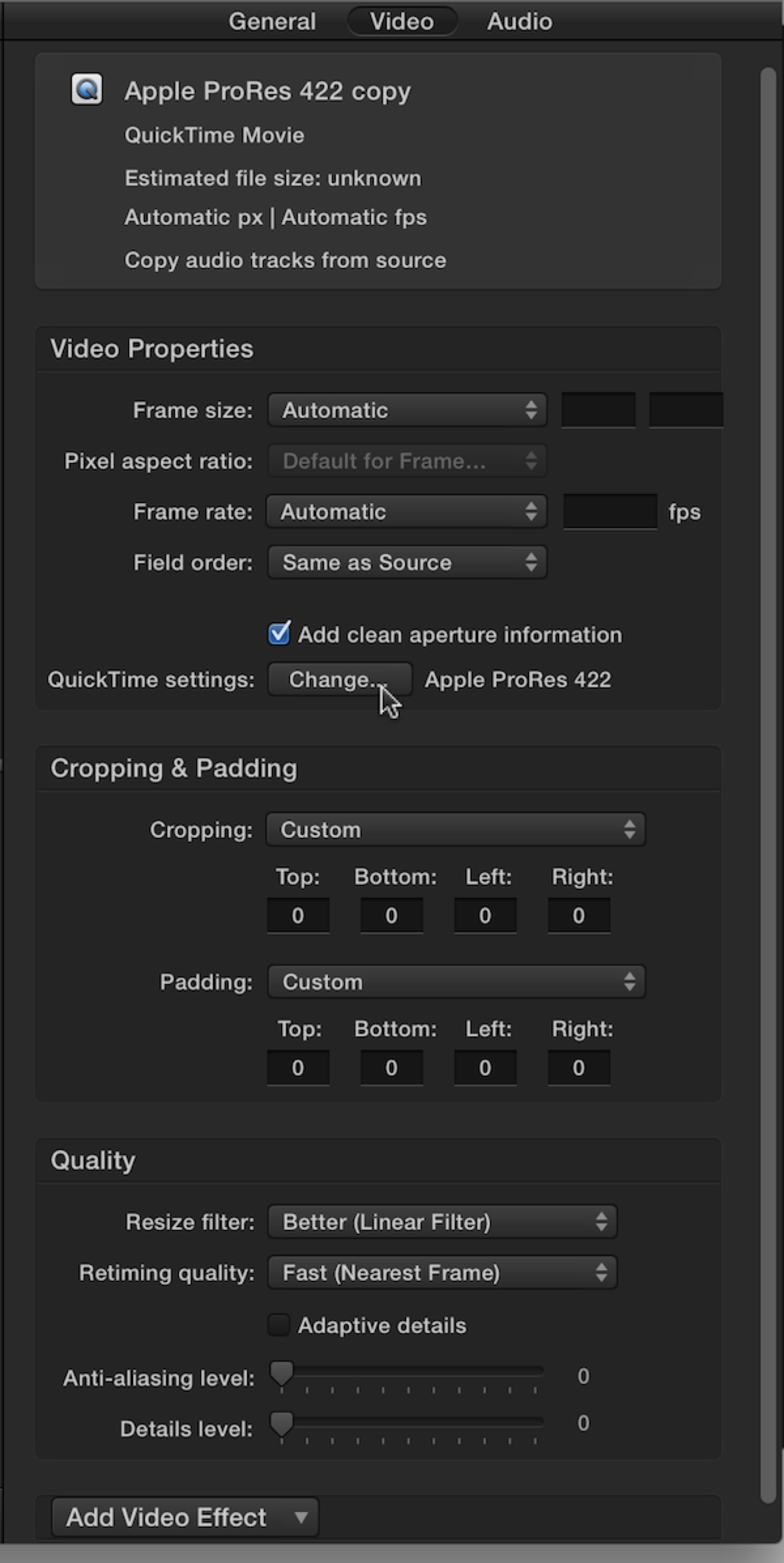Select the Video tab
The width and height of the screenshot is (784, 1563).
pos(402,21)
